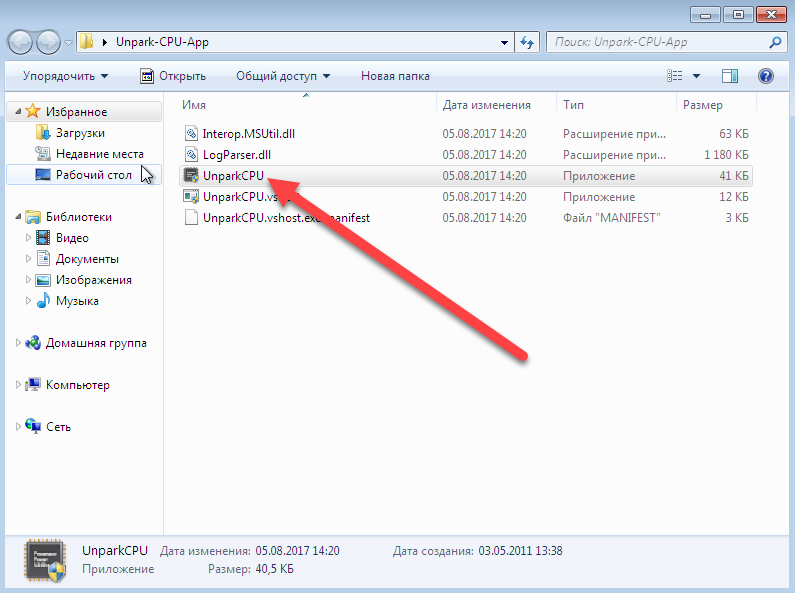Sort by the Имя column header
Viewport: 795px width, 593px height.
[194, 105]
